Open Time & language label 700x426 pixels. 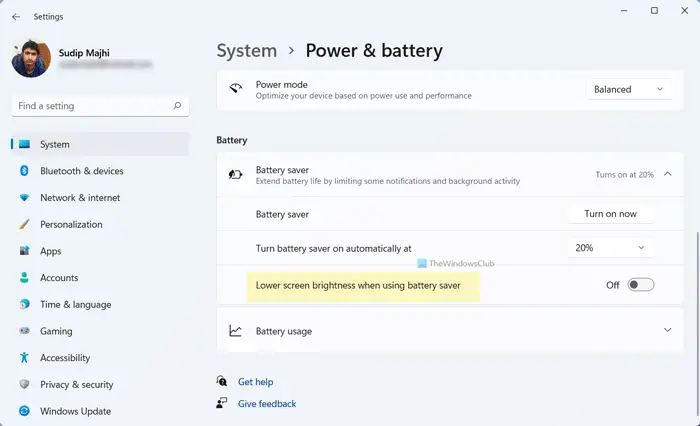(75, 305)
